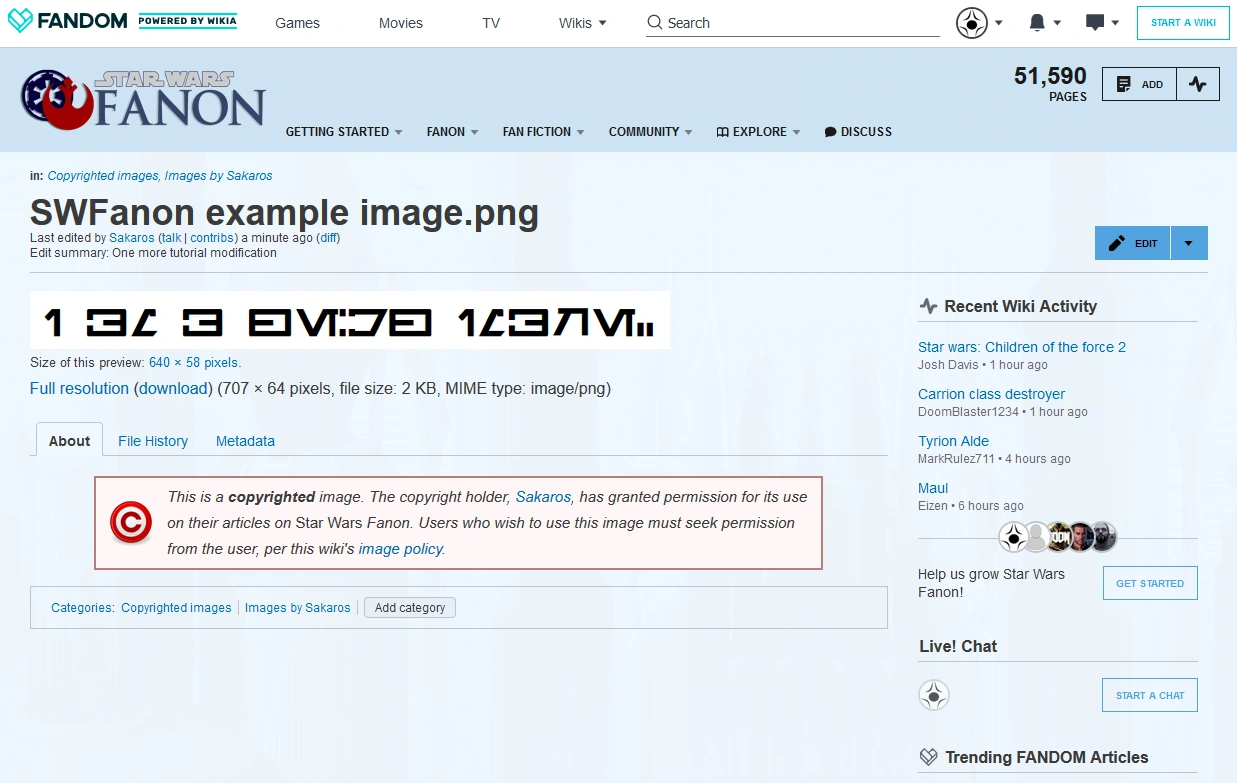Switch to the Metadata tab
The image size is (1237, 783).
point(245,441)
